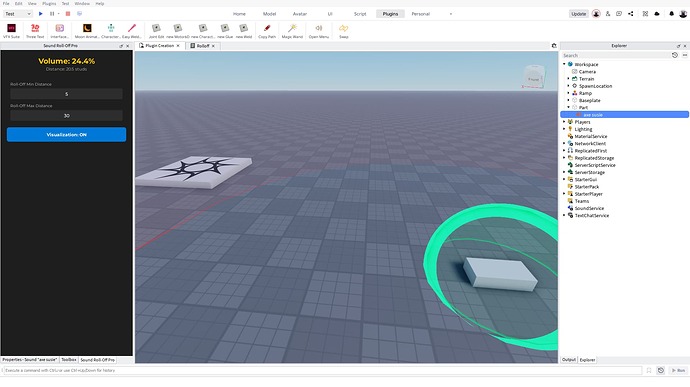
Task: Open the File menu
Action: pos(6,4)
